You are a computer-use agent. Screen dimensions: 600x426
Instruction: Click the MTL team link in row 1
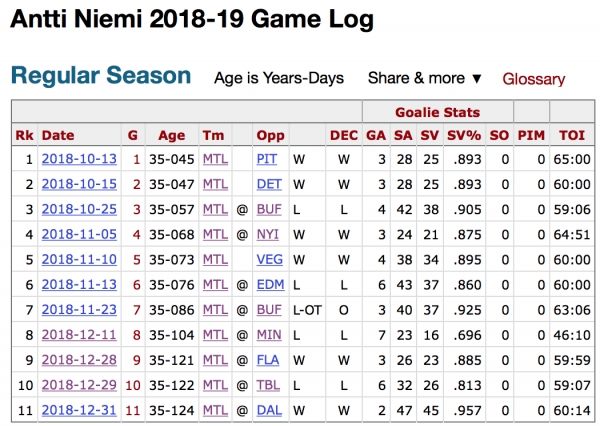tap(215, 159)
